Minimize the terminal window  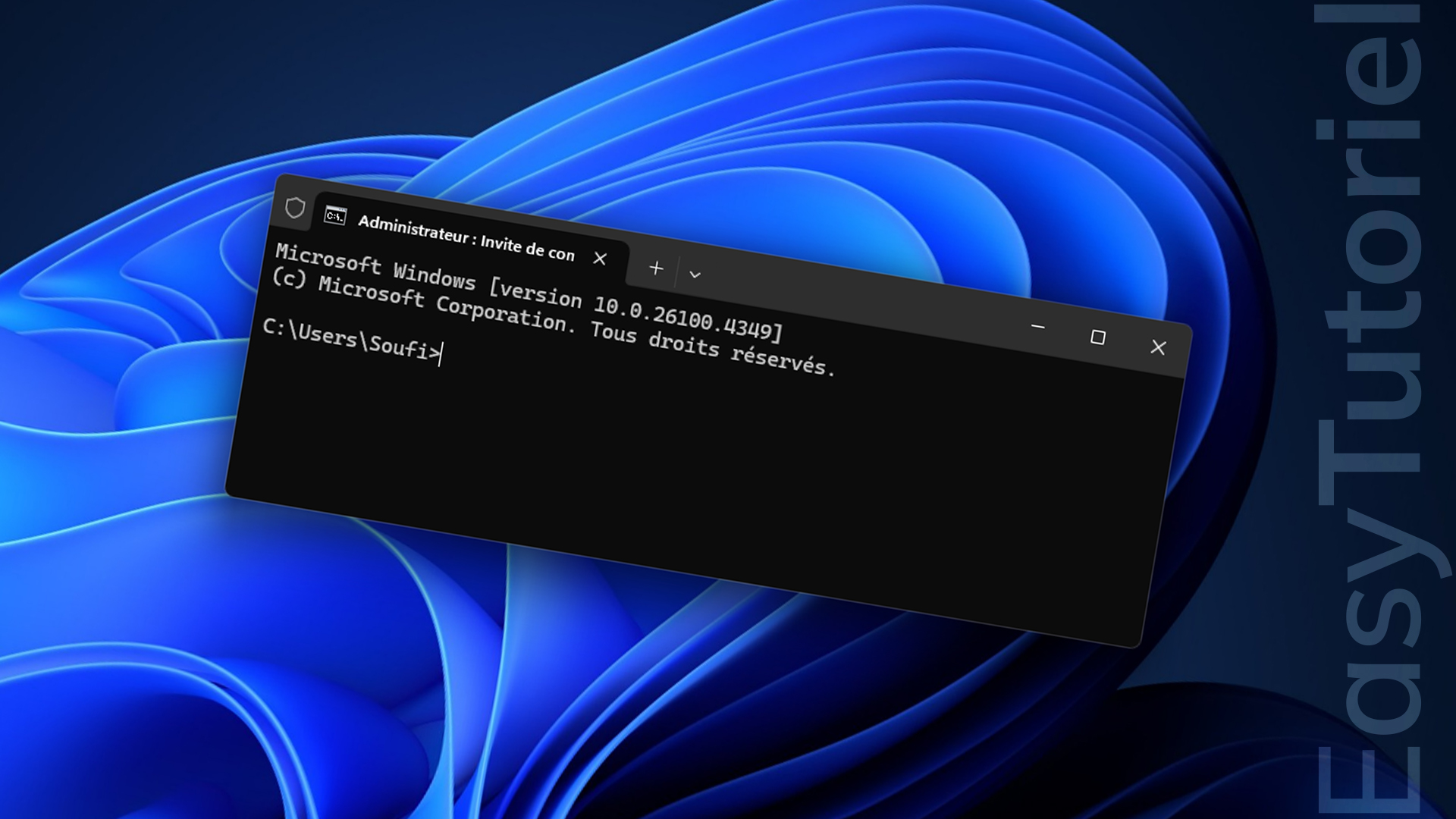[1038, 327]
